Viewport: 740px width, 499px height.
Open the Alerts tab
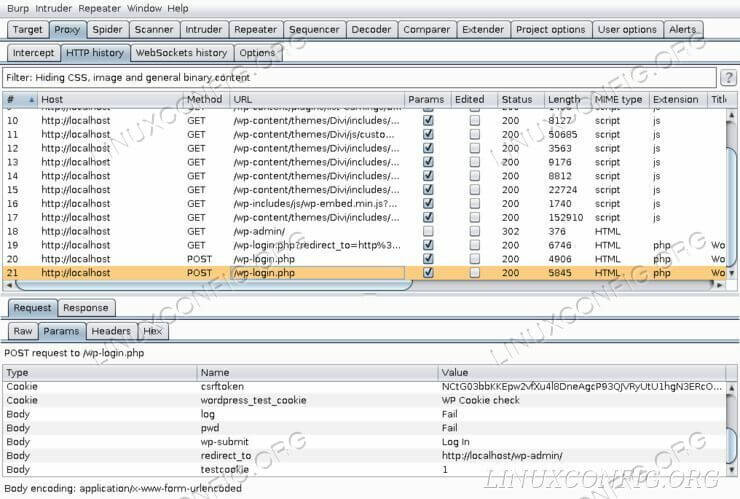tap(683, 29)
